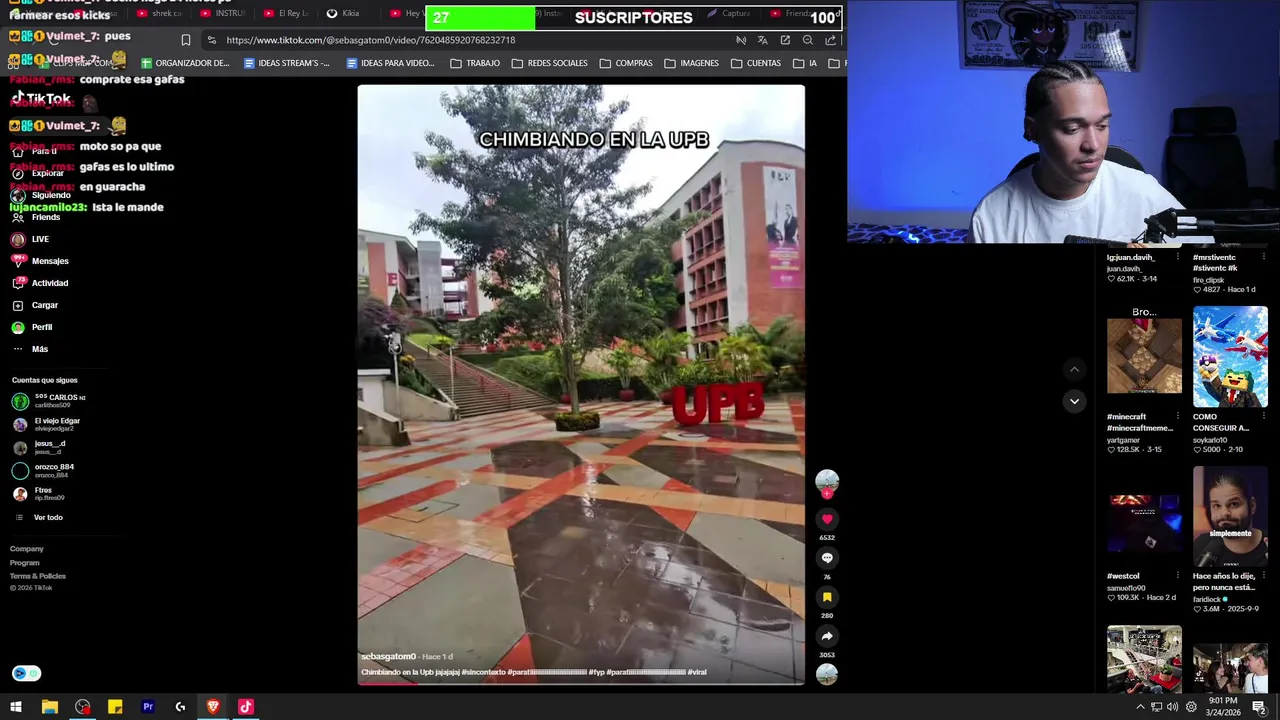1280x720 pixels.
Task: Open OBS Studio from the taskbar
Action: pos(82,707)
